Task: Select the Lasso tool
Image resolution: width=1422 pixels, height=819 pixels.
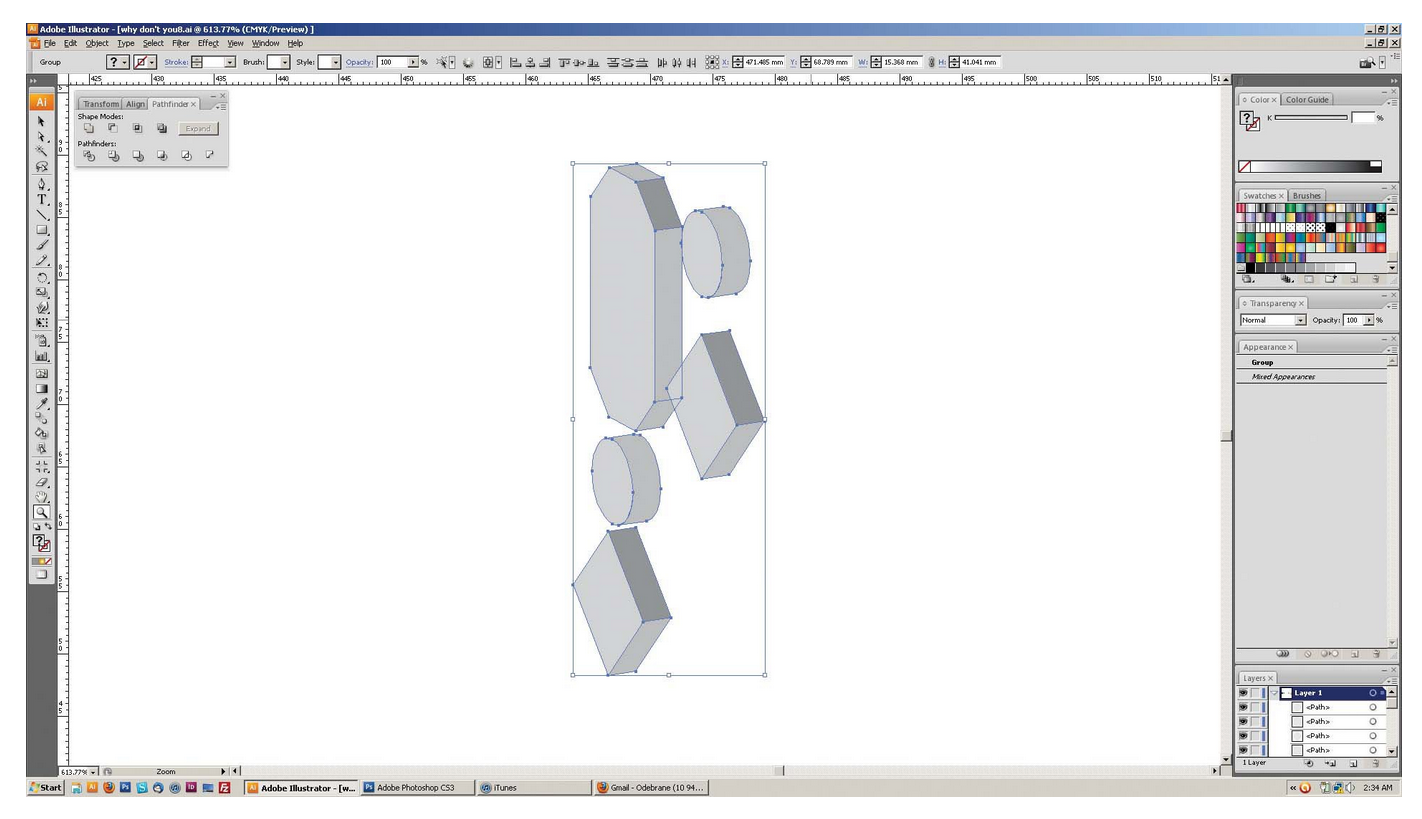Action: [x=41, y=167]
